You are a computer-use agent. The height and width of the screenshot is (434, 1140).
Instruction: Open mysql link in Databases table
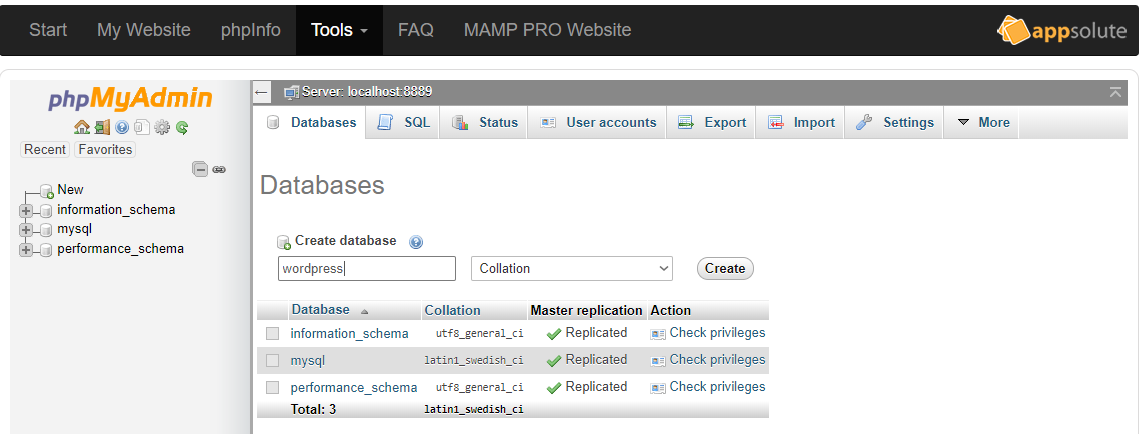pos(308,361)
